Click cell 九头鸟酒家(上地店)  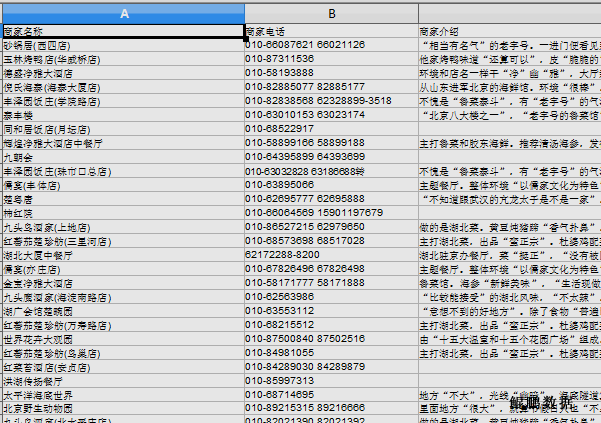pos(123,227)
